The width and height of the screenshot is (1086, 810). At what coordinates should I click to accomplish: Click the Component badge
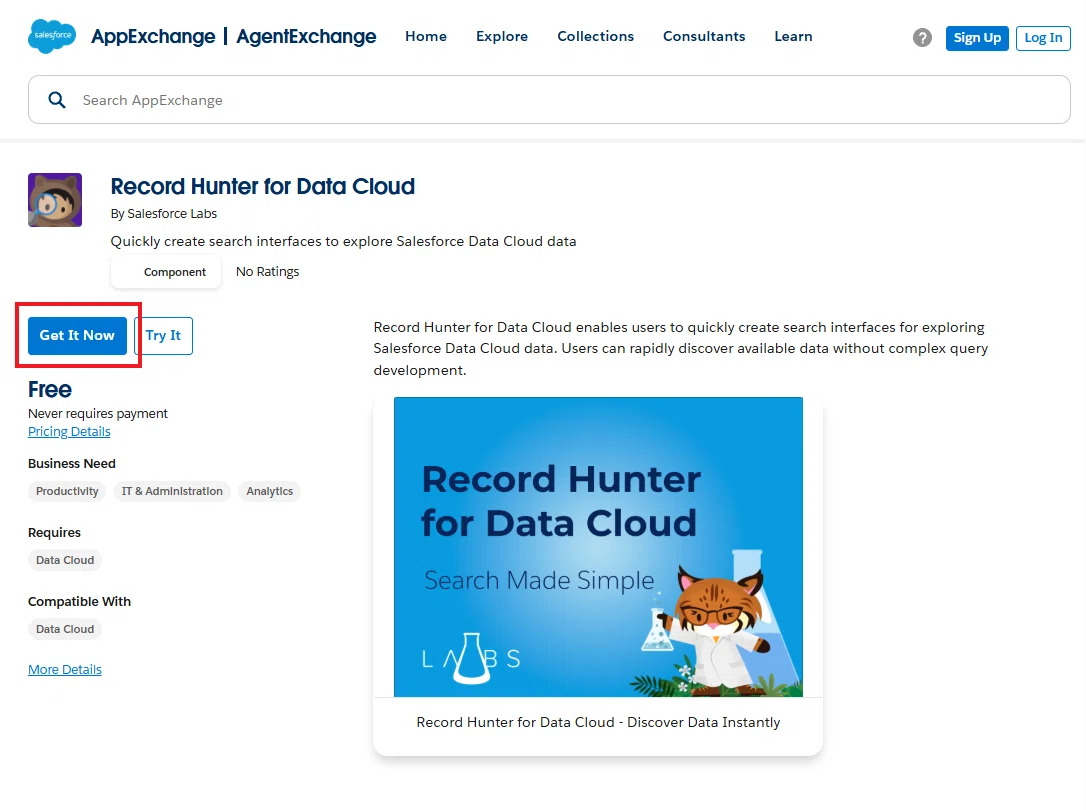(166, 272)
